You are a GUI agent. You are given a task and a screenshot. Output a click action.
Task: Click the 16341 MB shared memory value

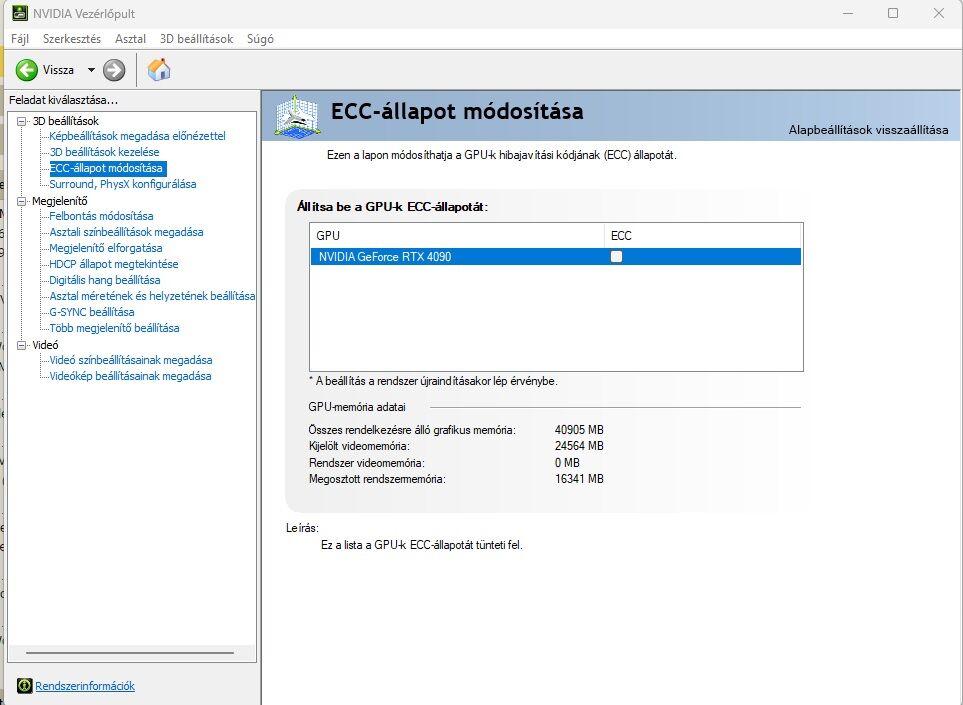[579, 478]
